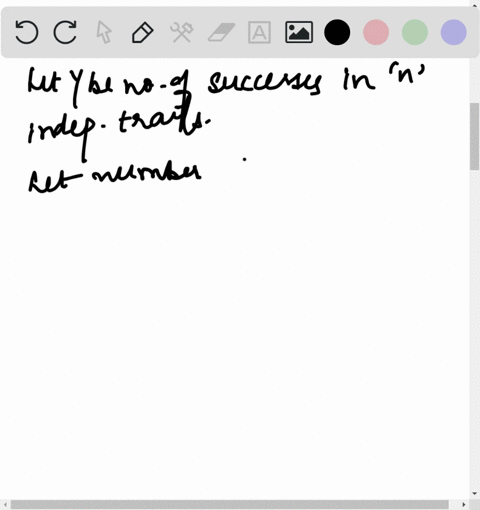Activate the text box tool
Image resolution: width=480 pixels, height=510 pixels.
(x=259, y=32)
